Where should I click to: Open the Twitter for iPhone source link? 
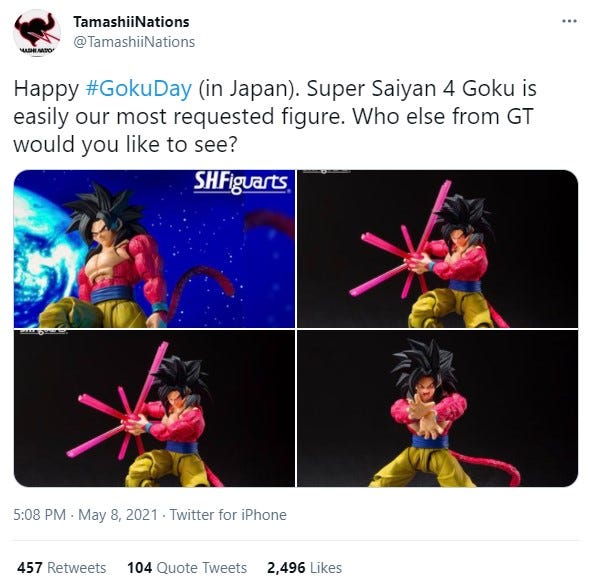point(228,514)
